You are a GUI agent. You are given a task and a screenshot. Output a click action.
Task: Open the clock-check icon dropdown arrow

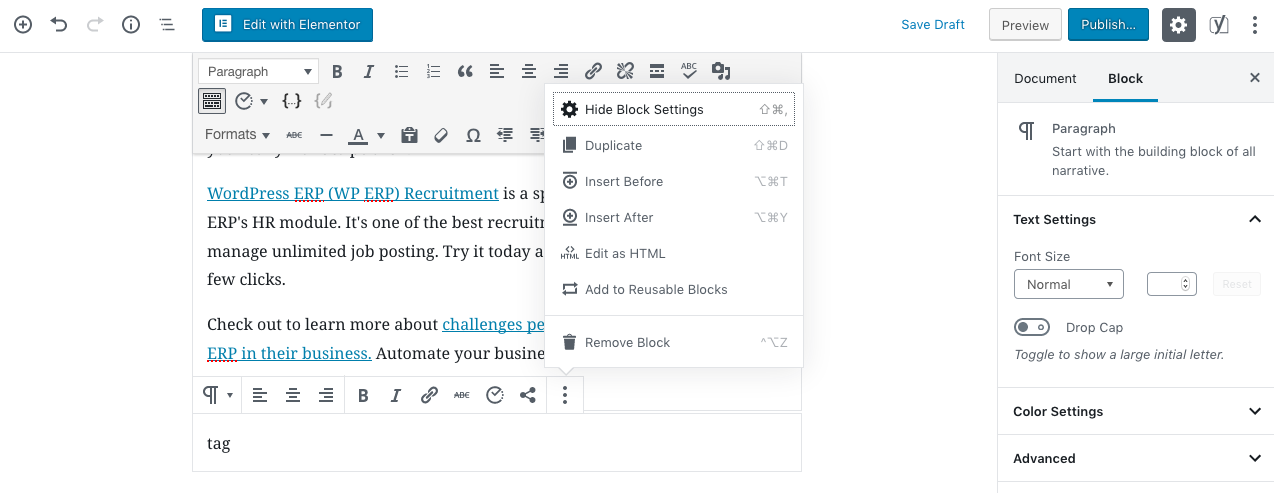264,101
